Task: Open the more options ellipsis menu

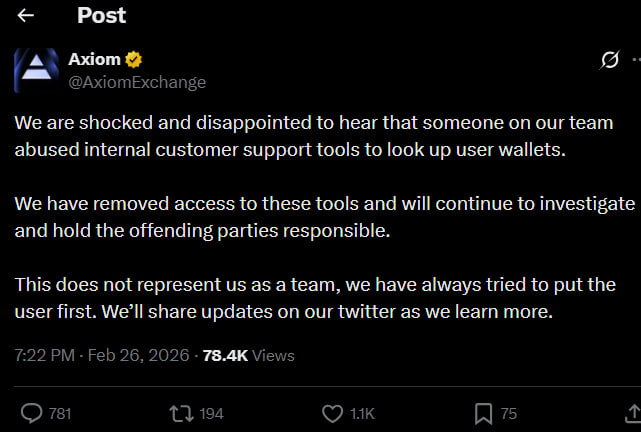Action: [635, 60]
